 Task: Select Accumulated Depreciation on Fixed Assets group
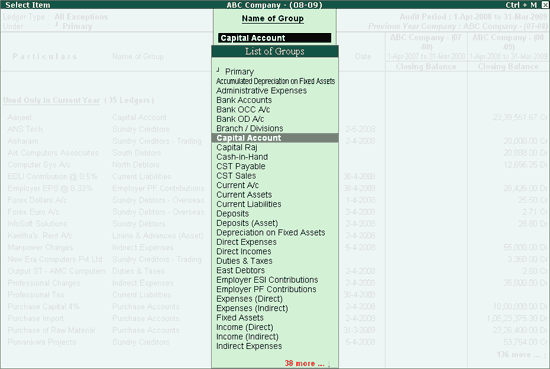pos(275,81)
